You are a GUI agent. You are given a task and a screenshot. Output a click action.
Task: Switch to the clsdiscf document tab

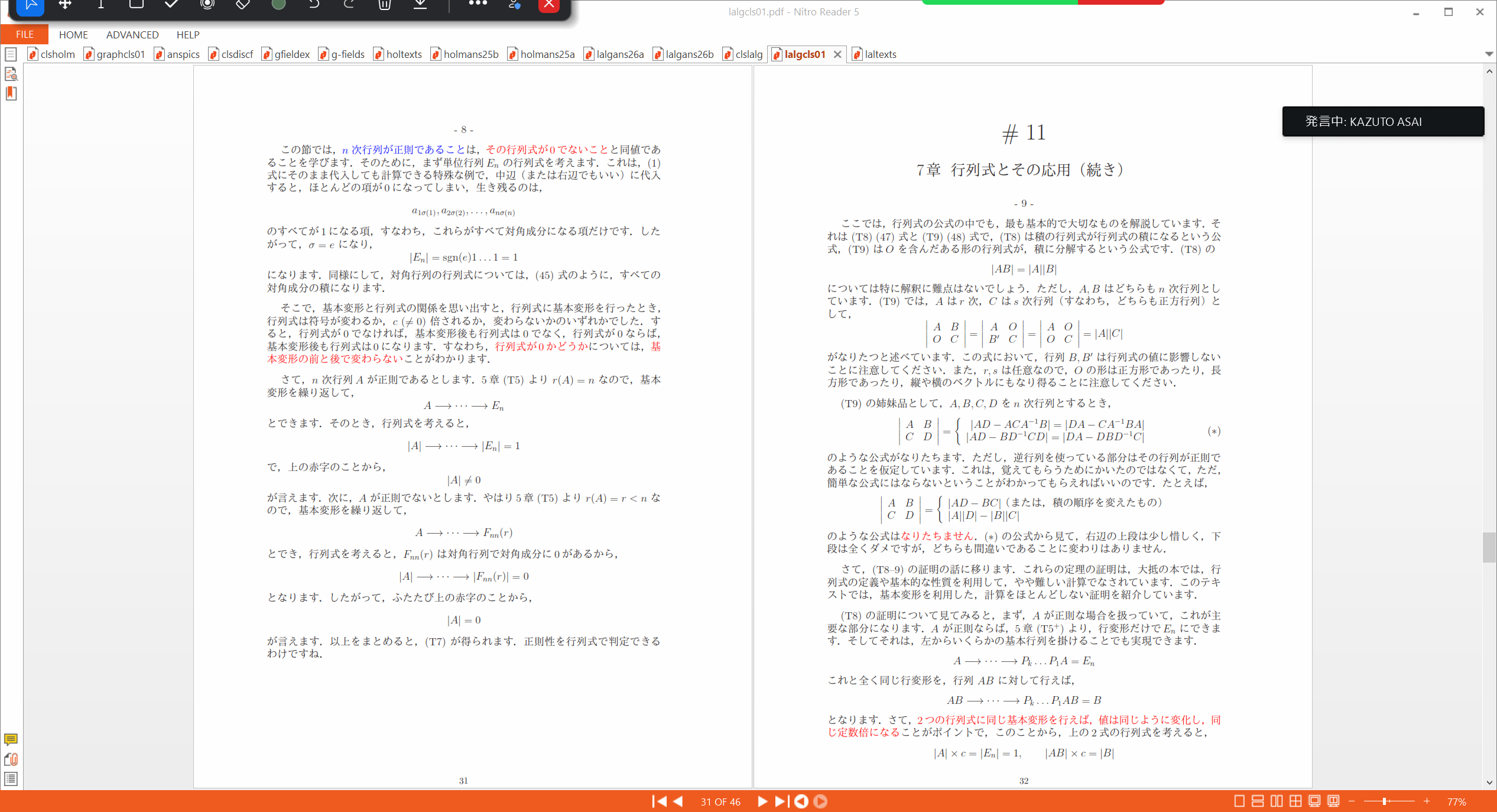click(231, 54)
